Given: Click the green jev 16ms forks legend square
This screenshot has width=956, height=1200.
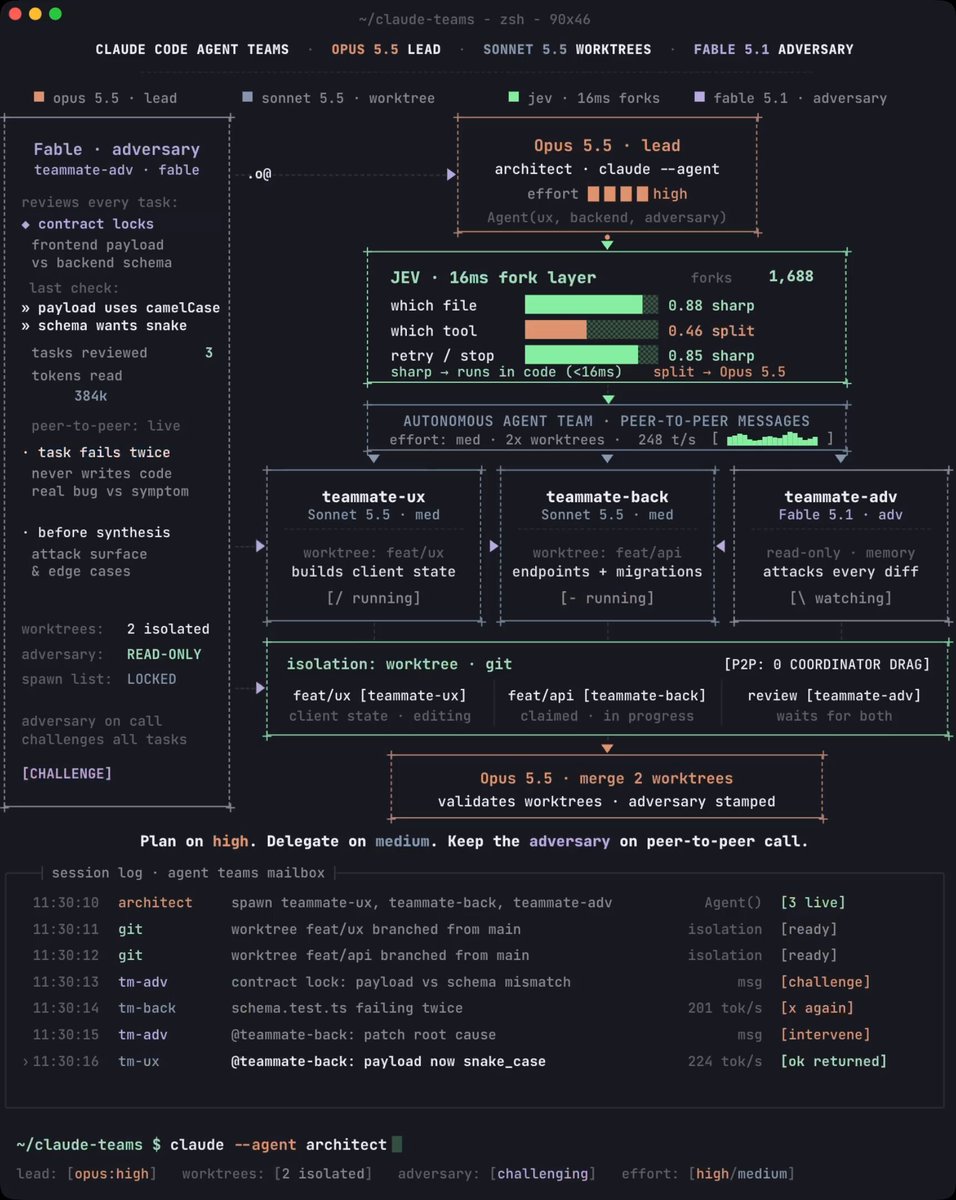Looking at the screenshot, I should click(x=513, y=98).
